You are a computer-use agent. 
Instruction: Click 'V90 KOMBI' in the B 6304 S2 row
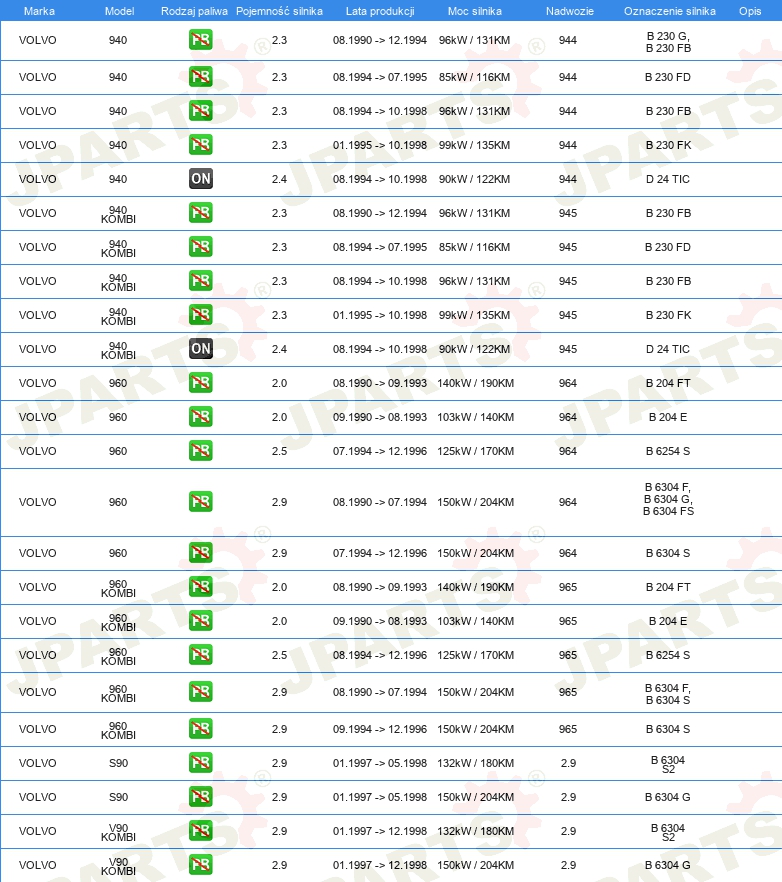[118, 832]
